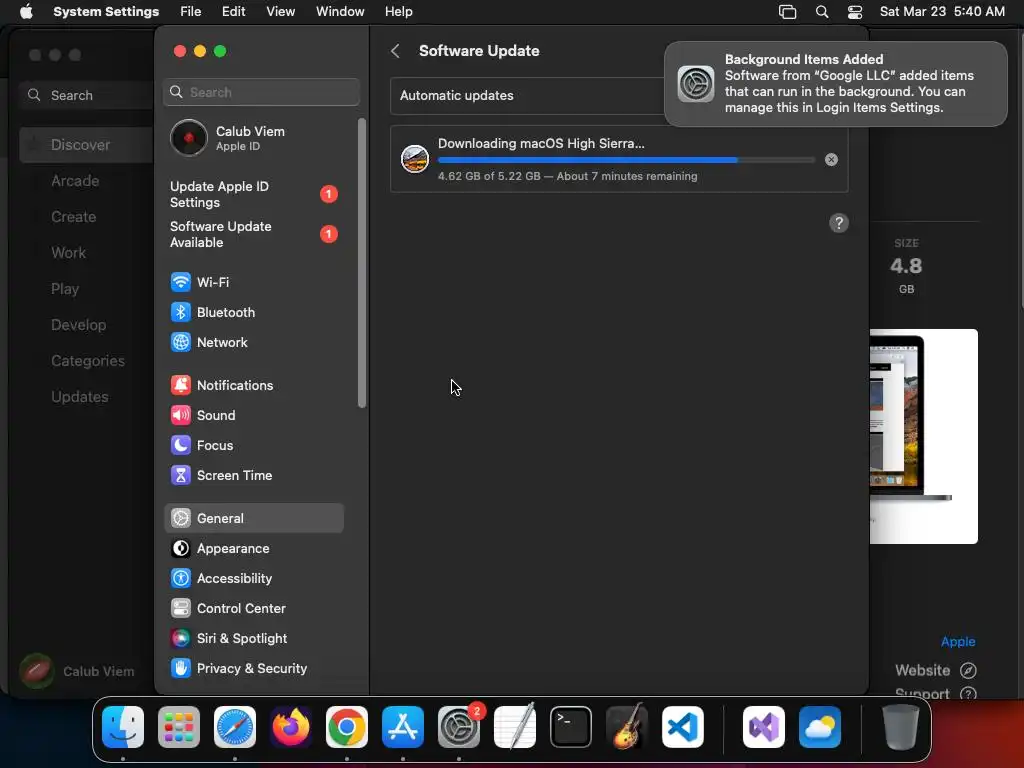Viewport: 1024px width, 768px height.
Task: Open Accessibility settings
Action: click(x=253, y=579)
